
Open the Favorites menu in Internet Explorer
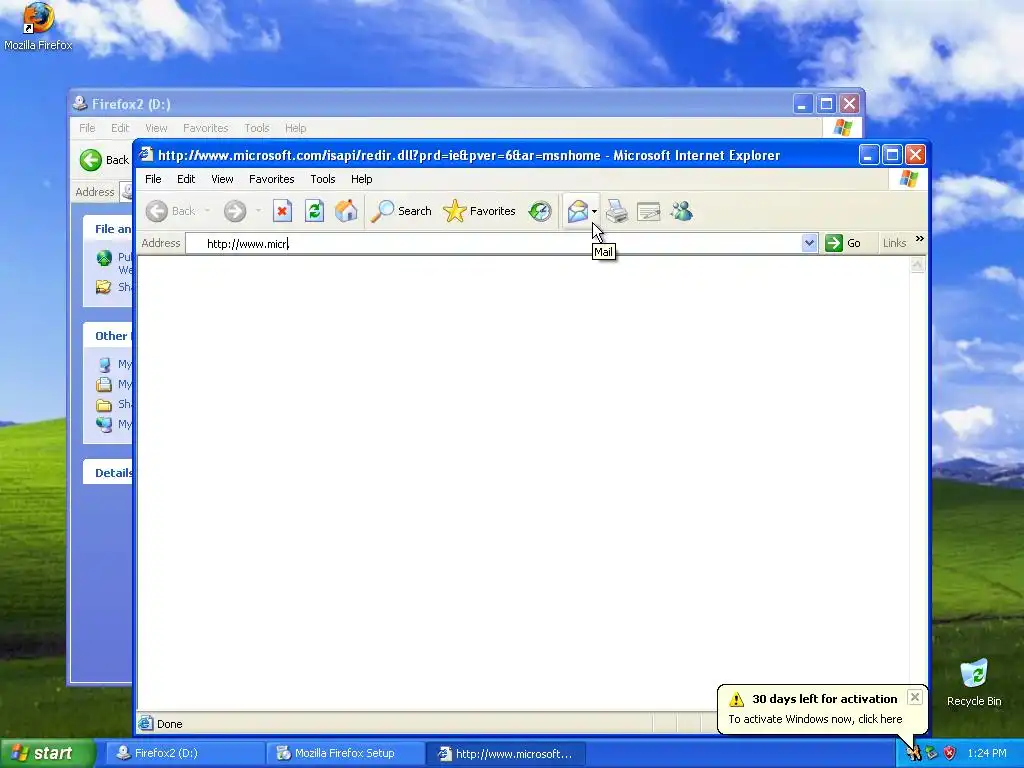[272, 179]
